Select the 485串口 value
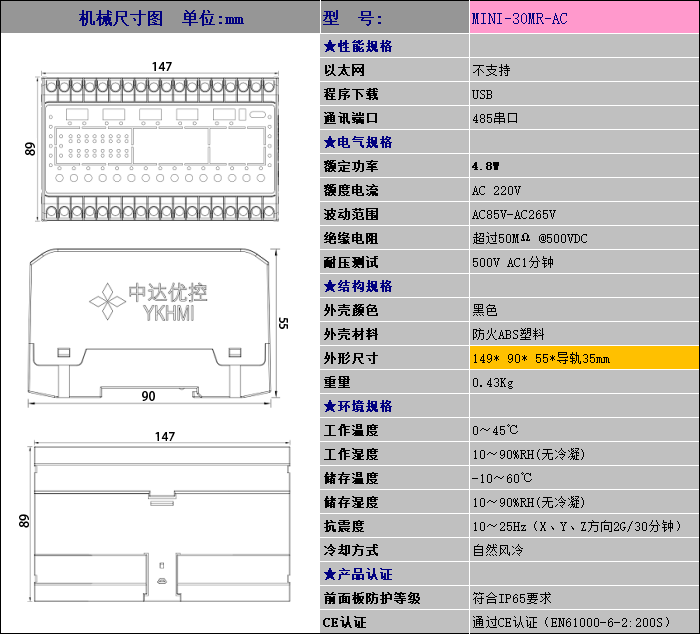This screenshot has width=700, height=634. tap(495, 118)
